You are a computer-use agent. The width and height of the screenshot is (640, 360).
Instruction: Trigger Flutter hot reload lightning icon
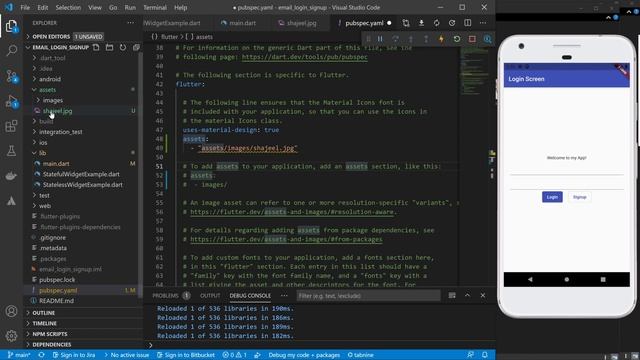[441, 39]
